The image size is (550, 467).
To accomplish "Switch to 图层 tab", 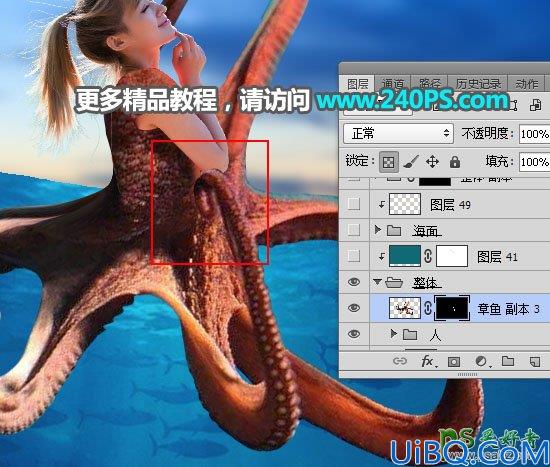I will [357, 84].
